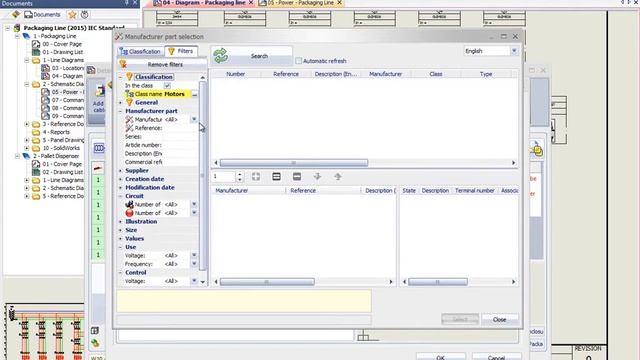This screenshot has height=360, width=640.
Task: Toggle the In the class checkbox
Action: pos(167,85)
